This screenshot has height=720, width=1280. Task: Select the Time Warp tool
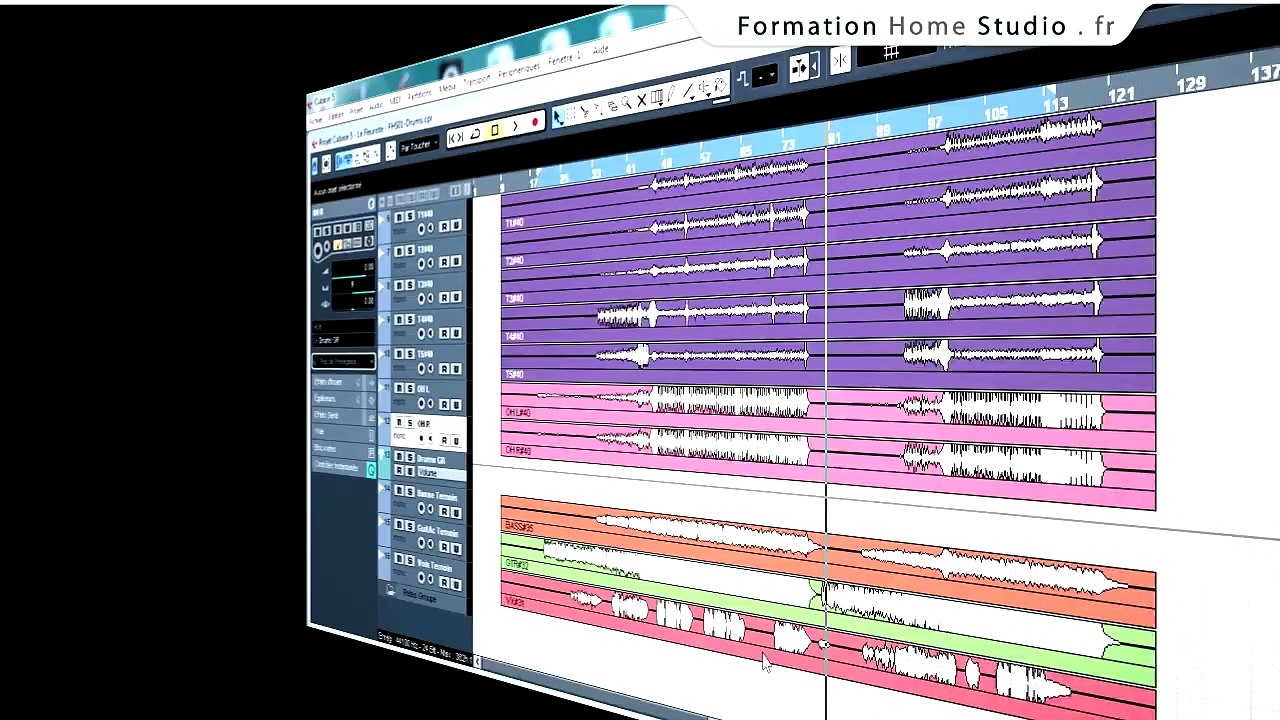(x=657, y=98)
